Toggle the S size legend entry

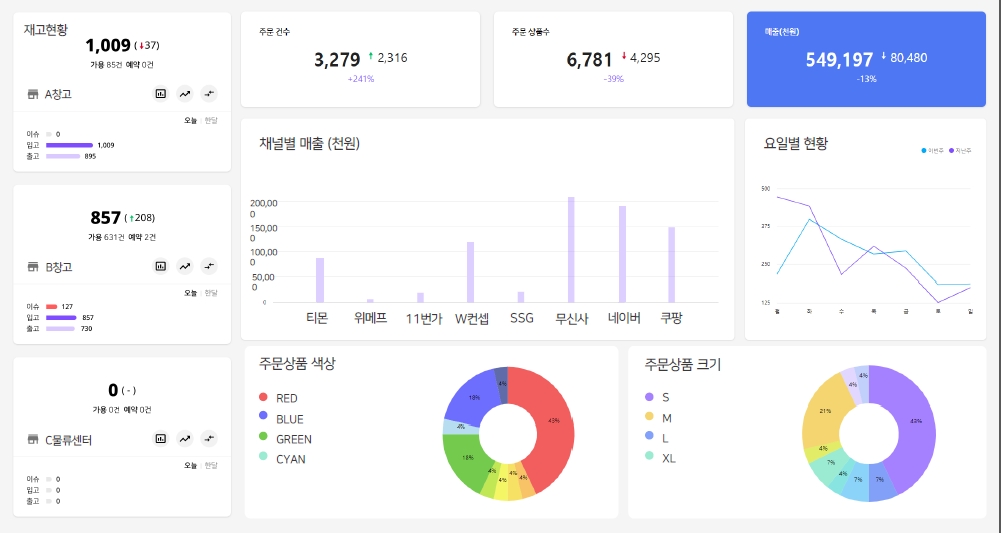(x=658, y=397)
